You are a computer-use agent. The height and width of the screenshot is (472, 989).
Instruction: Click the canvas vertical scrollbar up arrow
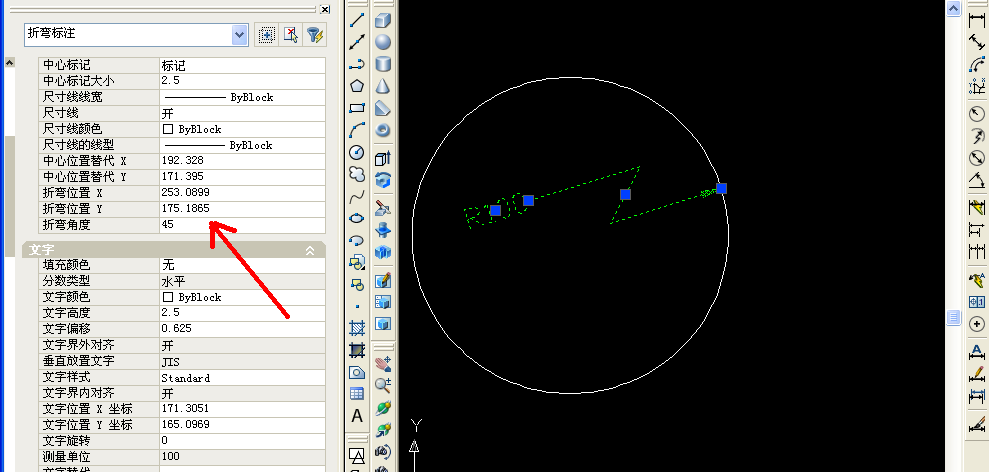(953, 8)
